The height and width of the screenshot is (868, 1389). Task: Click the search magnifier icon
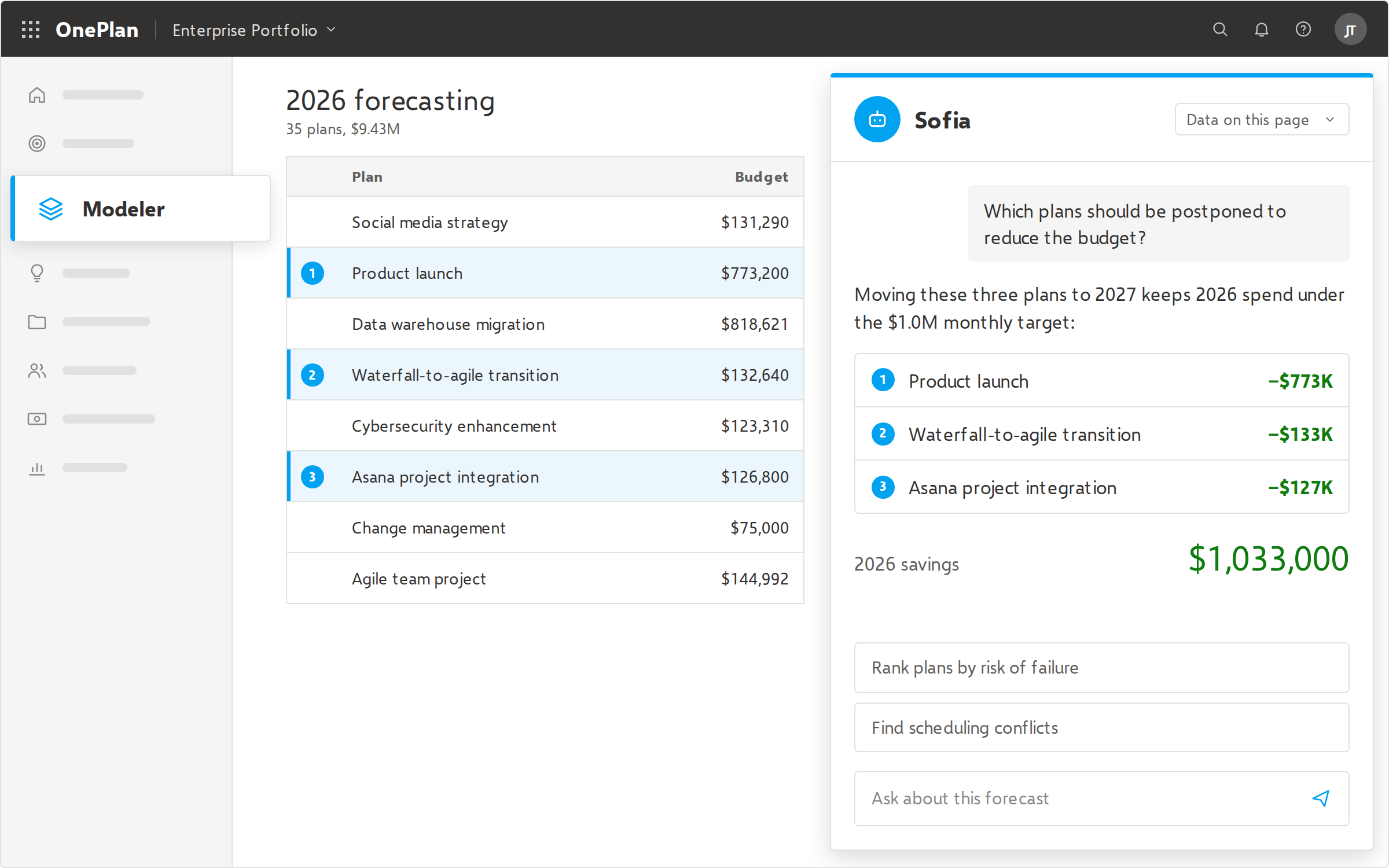click(1220, 30)
